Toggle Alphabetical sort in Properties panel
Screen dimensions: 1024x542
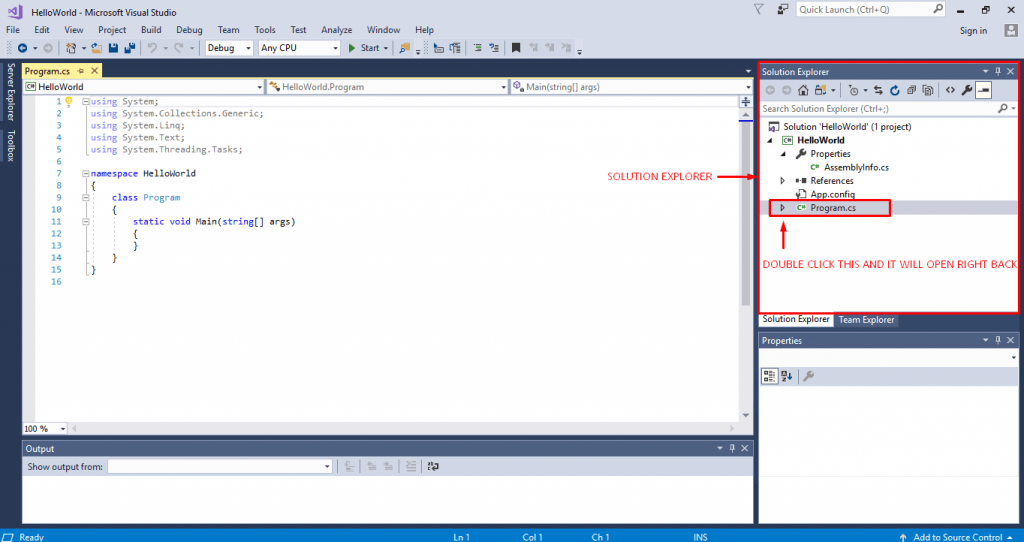coord(786,376)
